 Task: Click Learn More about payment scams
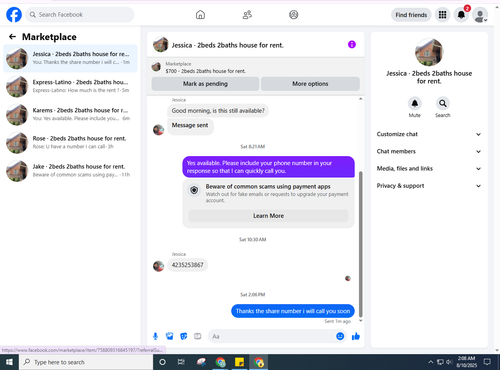point(268,216)
